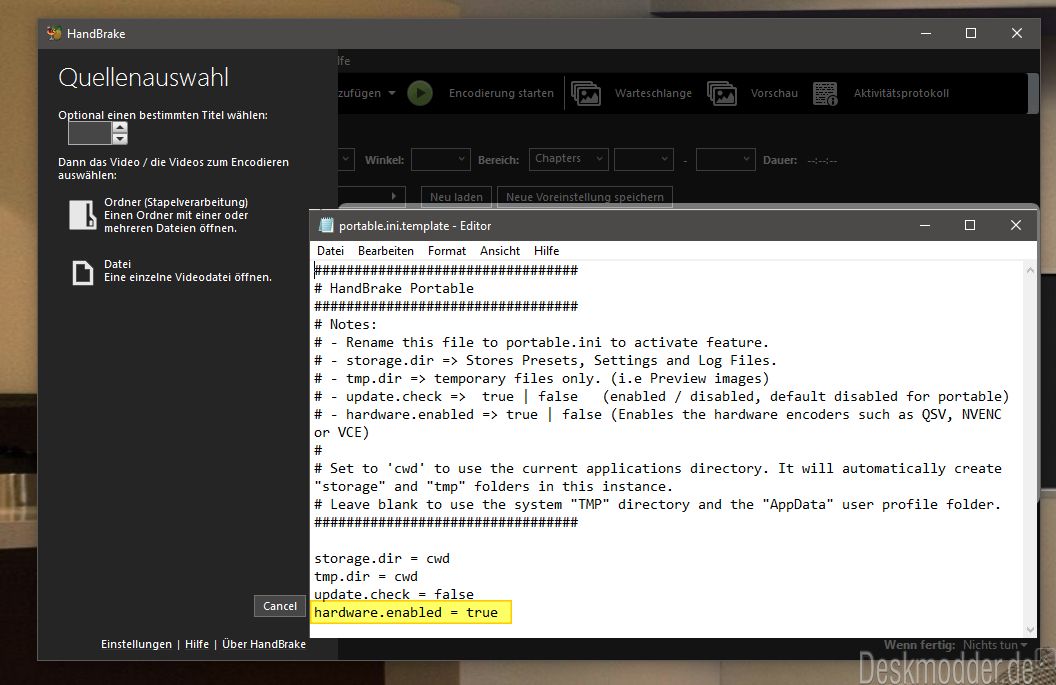
Task: Click the line 'update.check = false'
Action: click(x=394, y=594)
